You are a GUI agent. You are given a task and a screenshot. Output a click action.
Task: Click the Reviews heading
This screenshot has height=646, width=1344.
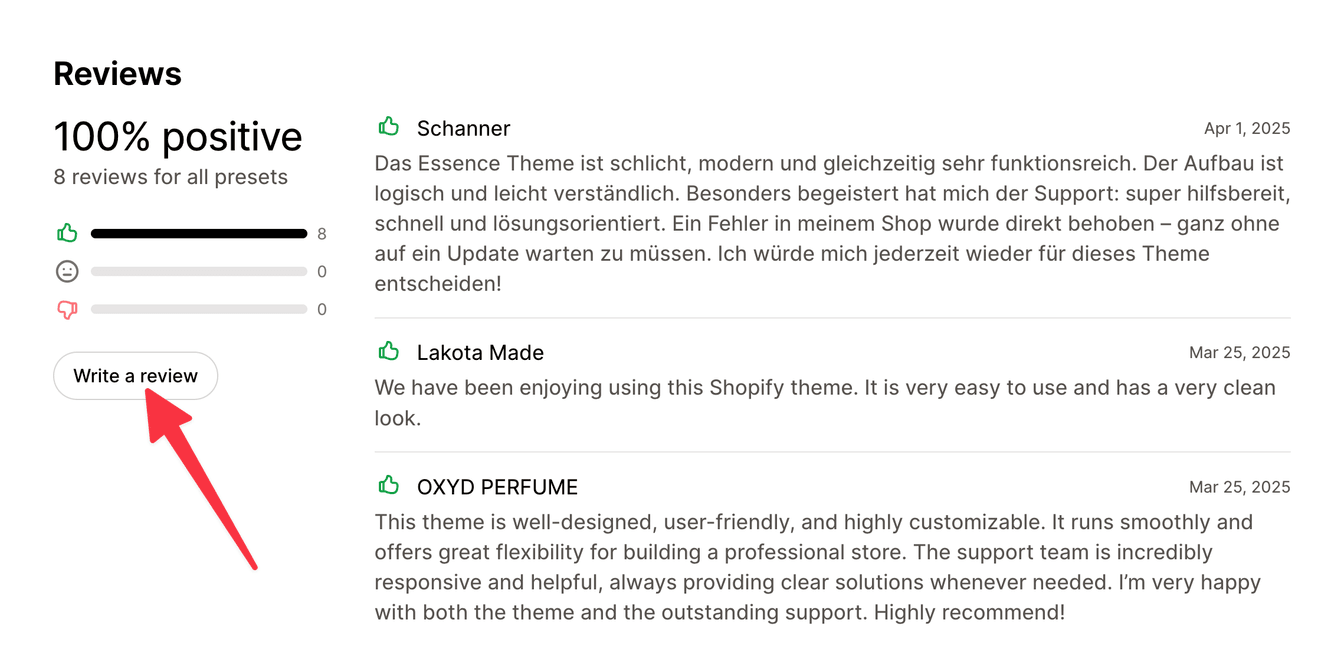click(x=117, y=73)
